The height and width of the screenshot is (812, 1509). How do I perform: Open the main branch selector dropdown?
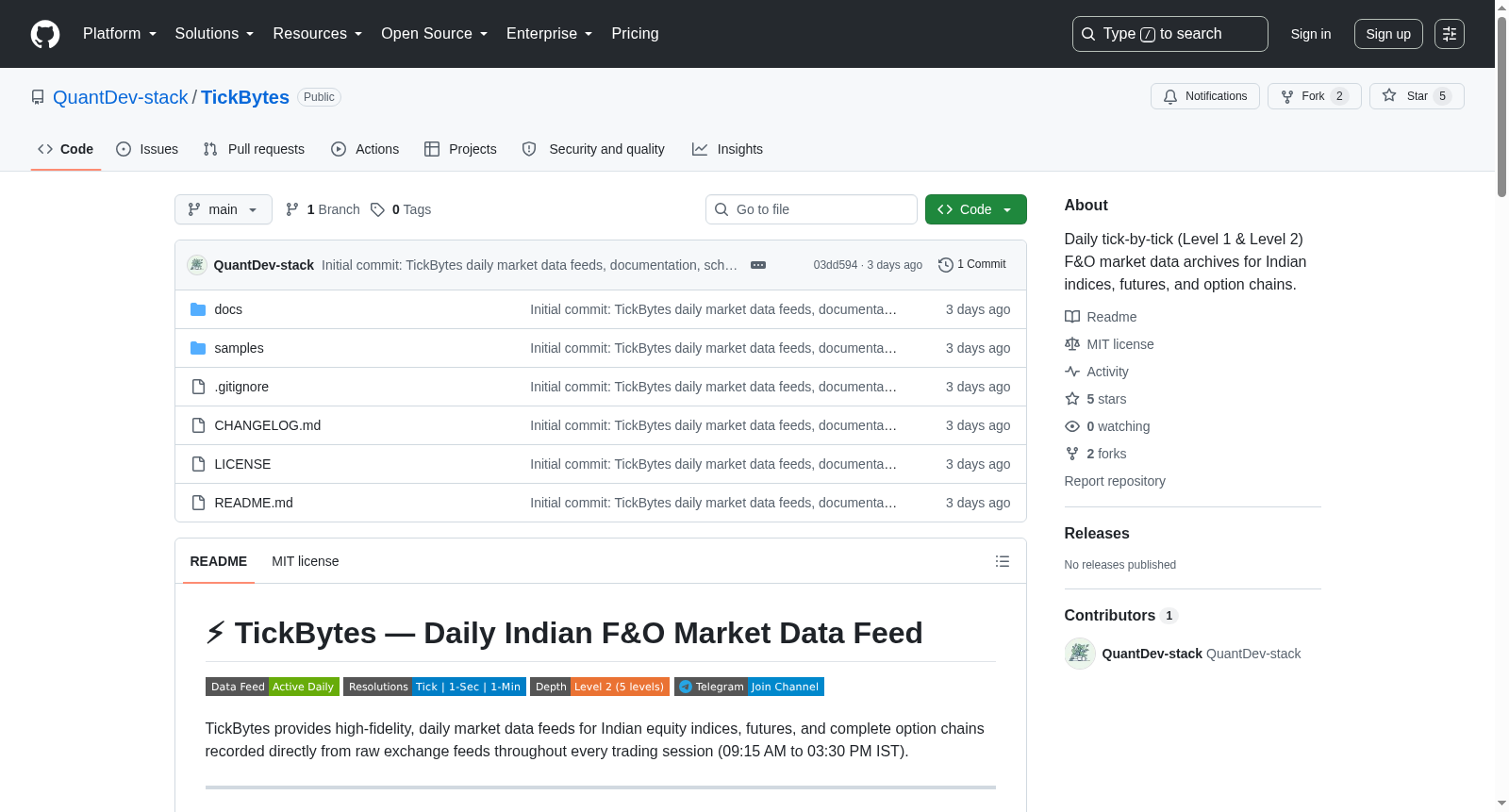click(224, 209)
